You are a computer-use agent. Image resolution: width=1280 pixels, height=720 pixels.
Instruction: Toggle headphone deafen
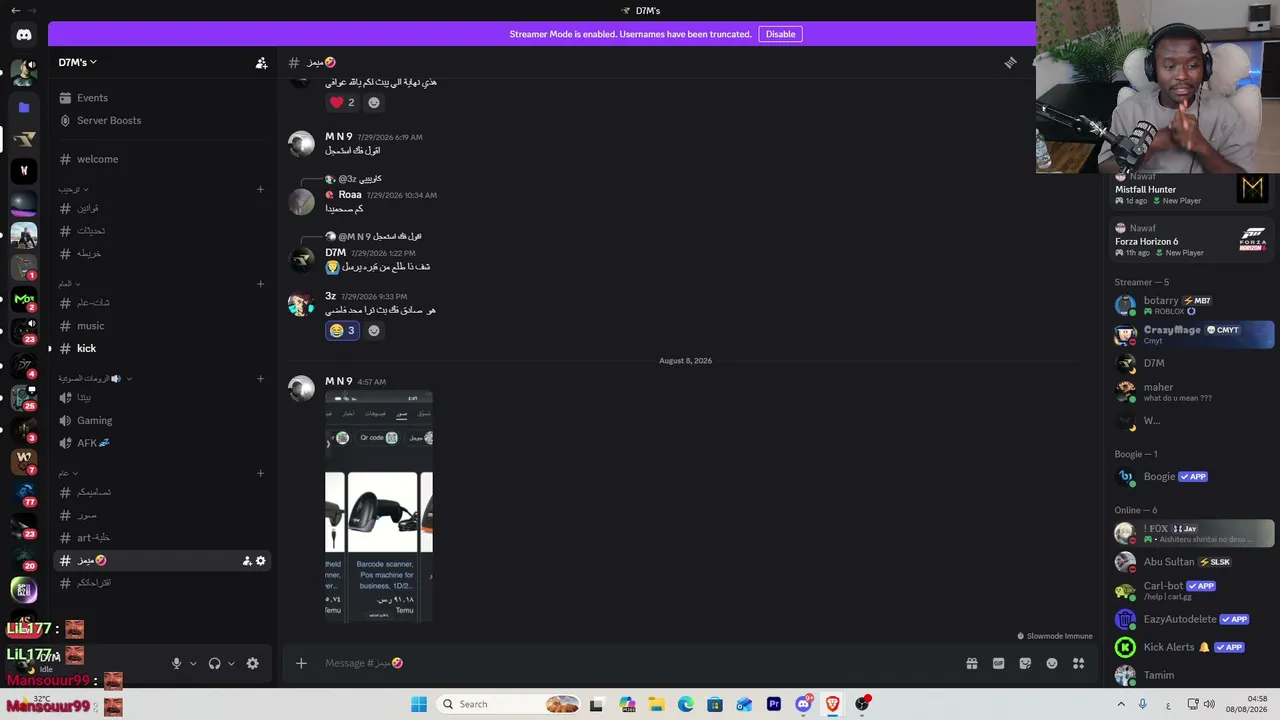214,663
